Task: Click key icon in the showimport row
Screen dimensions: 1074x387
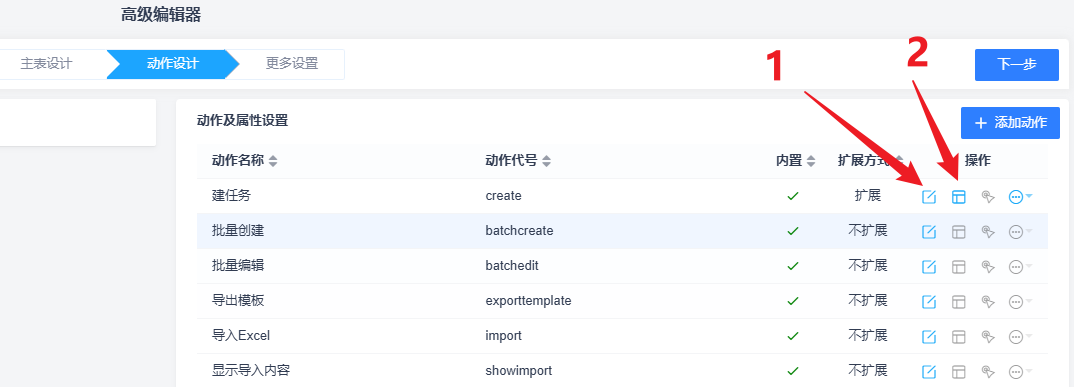Action: 987,372
